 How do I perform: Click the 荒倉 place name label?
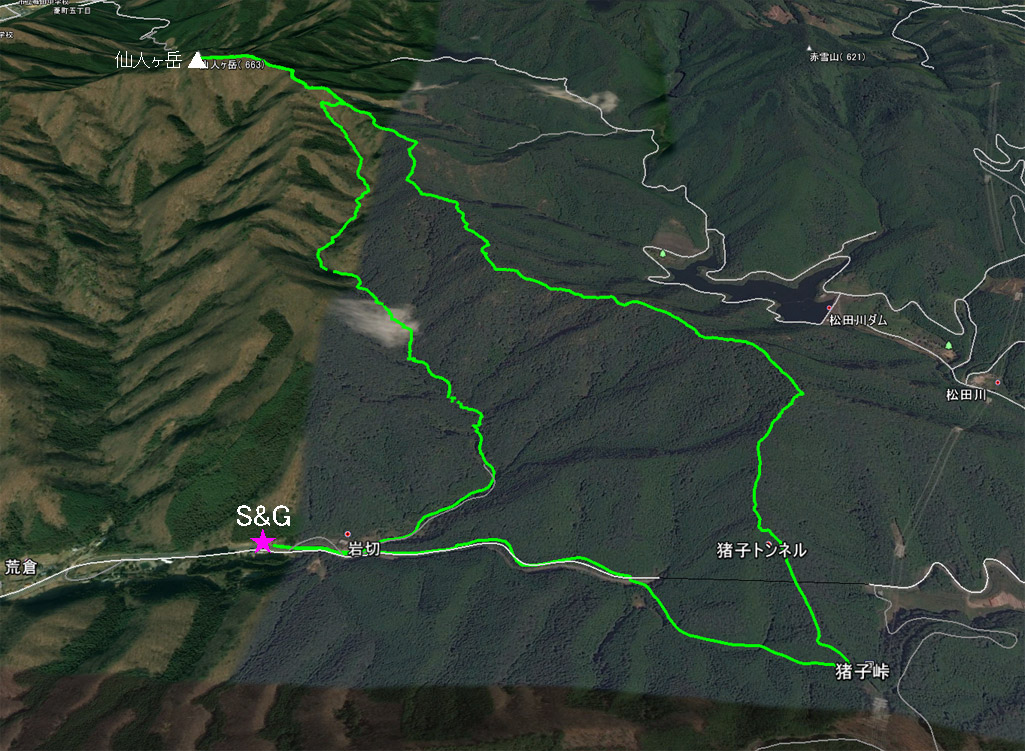pyautogui.click(x=21, y=567)
